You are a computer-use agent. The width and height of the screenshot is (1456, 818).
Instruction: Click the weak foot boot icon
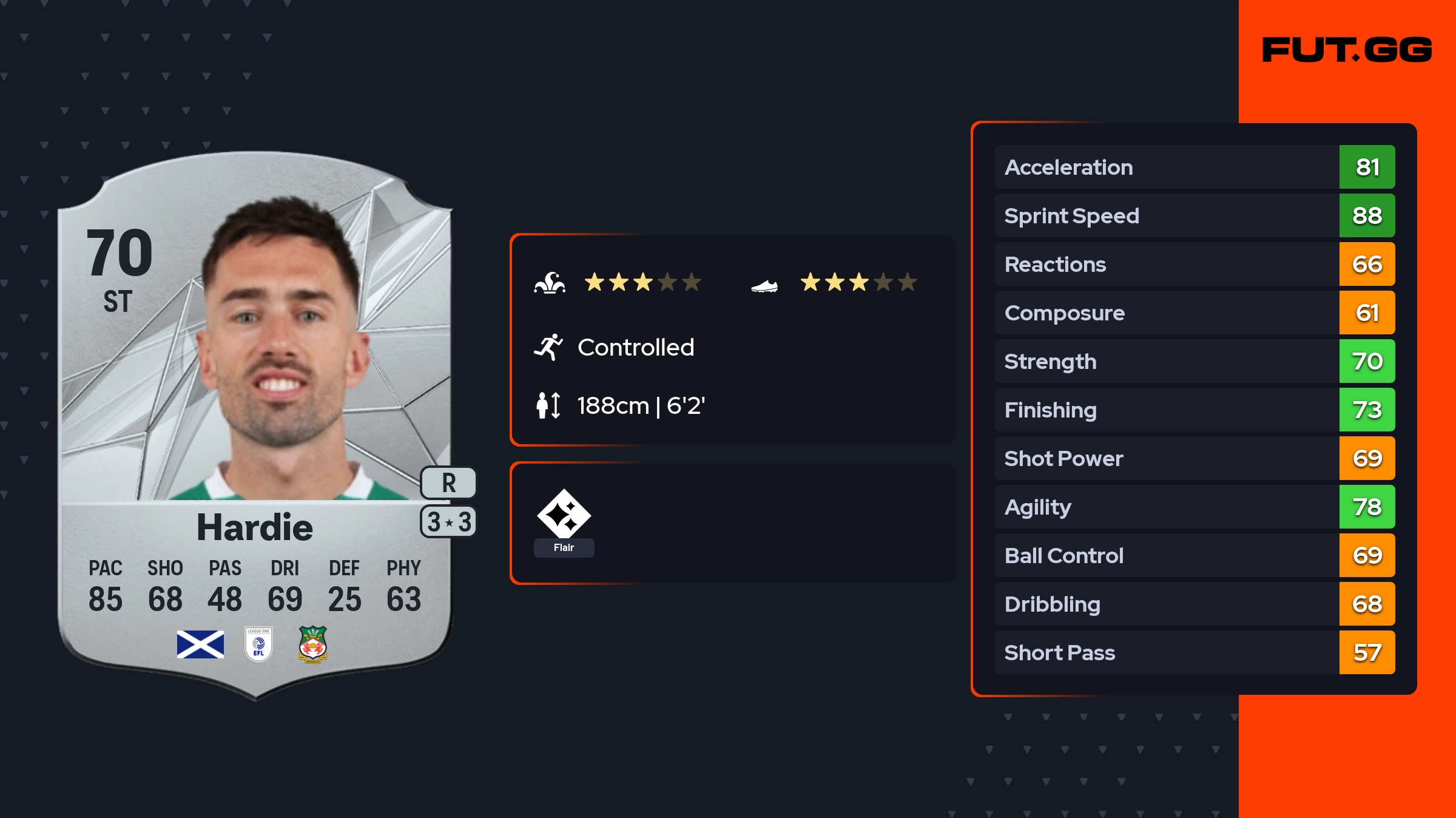click(764, 285)
